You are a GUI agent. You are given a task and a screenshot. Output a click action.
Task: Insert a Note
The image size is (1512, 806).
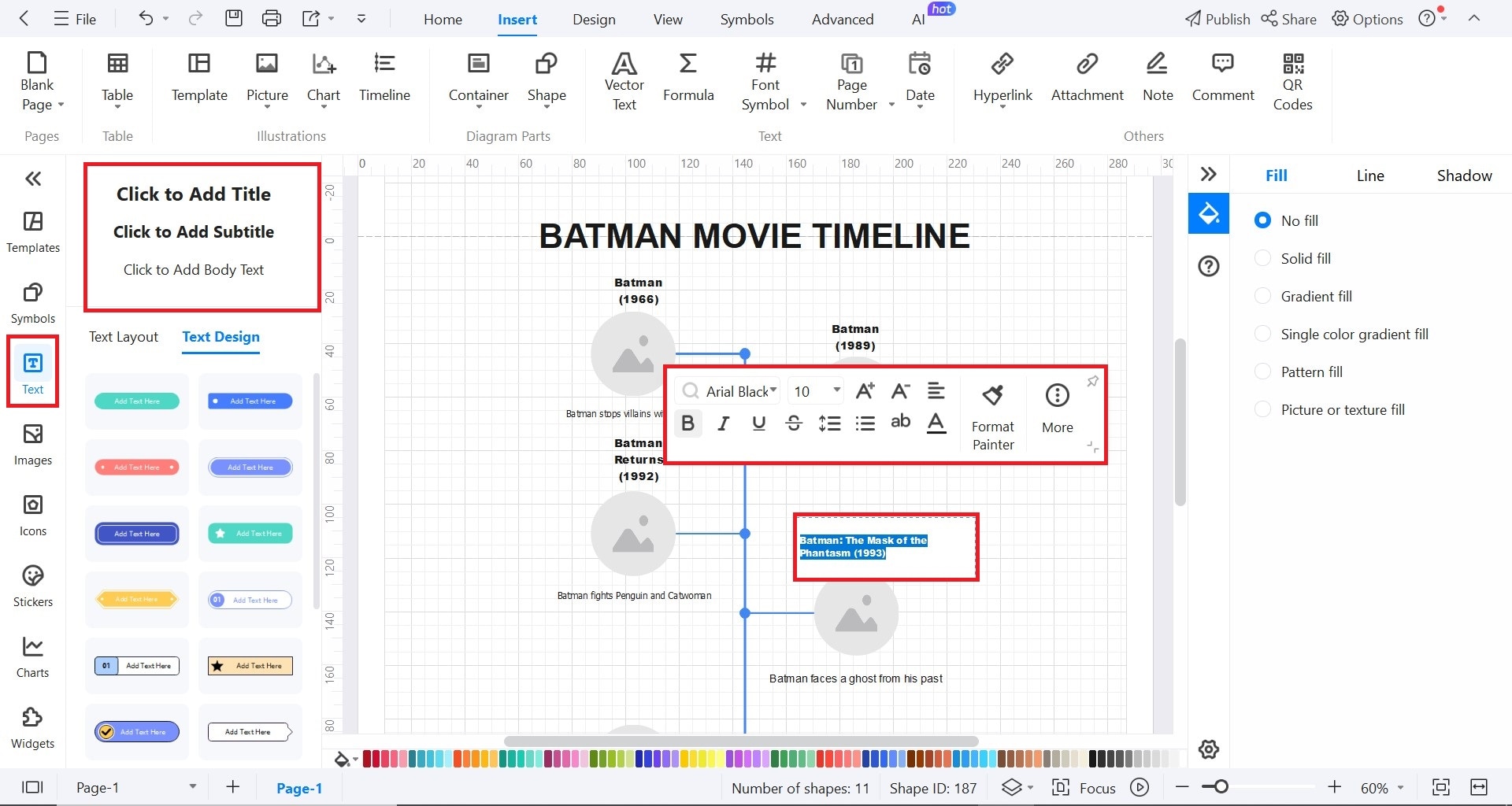(1158, 77)
